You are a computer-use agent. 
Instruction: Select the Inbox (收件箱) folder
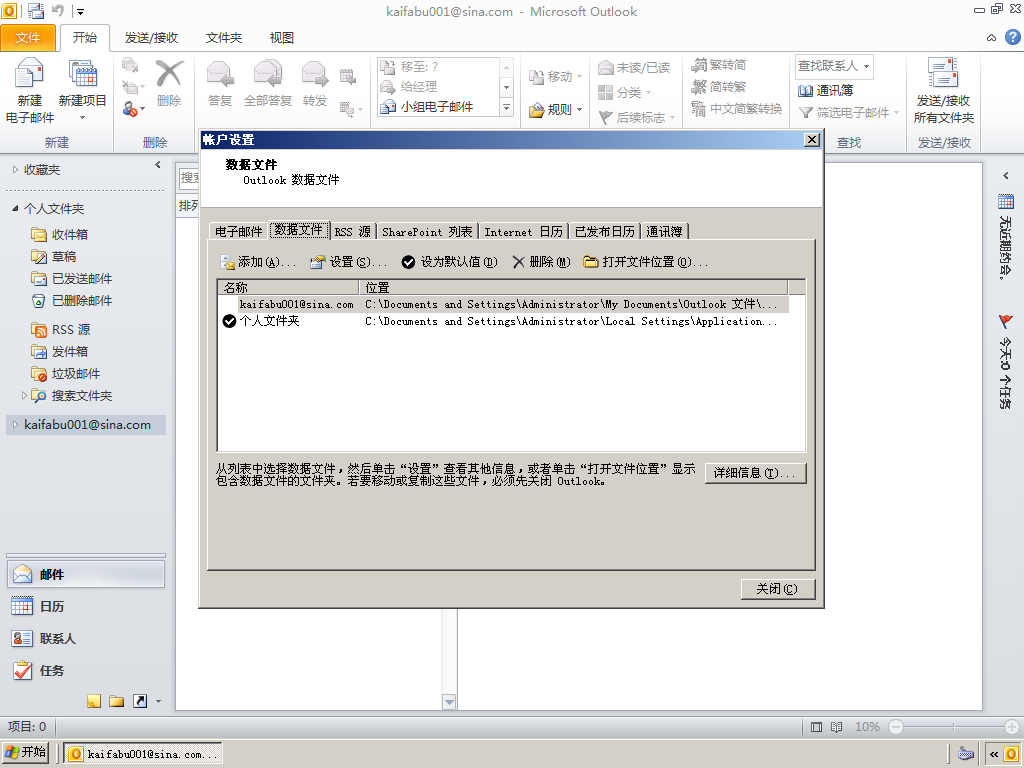coord(69,234)
